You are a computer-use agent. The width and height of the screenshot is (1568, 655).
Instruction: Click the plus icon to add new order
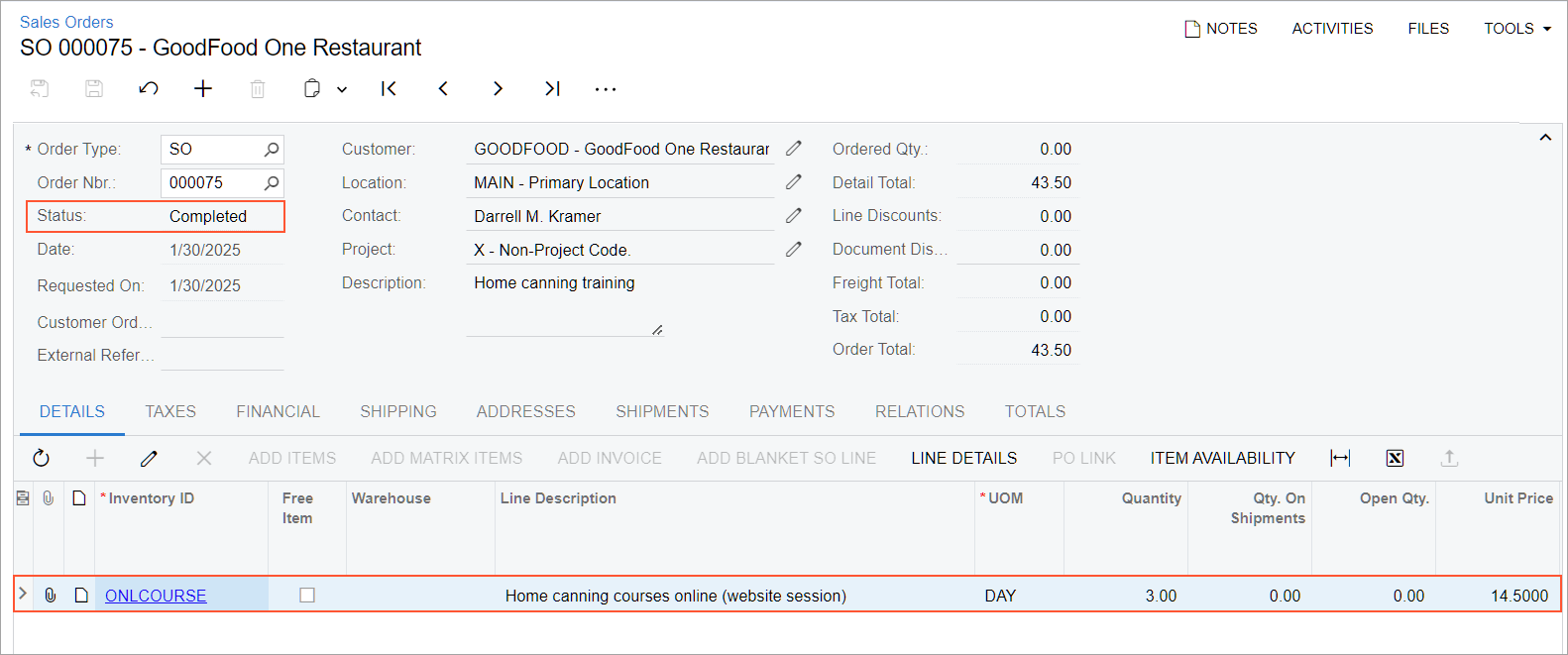pos(203,89)
